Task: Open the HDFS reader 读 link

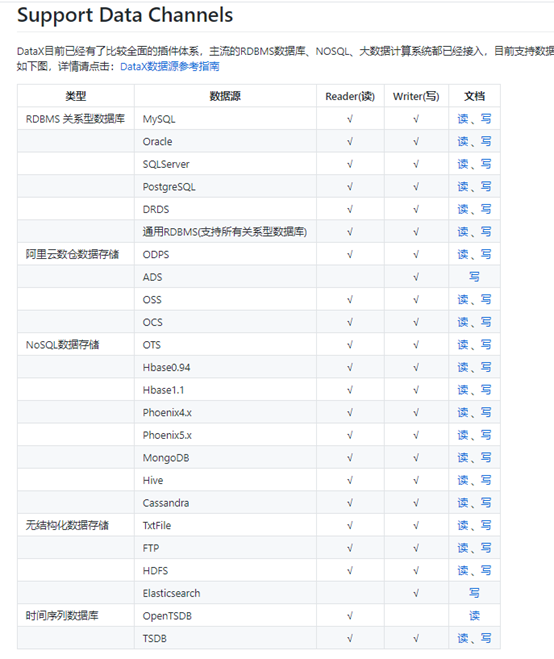Action: tap(463, 571)
